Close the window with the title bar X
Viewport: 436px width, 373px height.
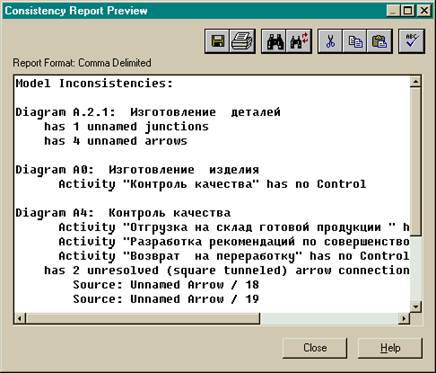(424, 10)
